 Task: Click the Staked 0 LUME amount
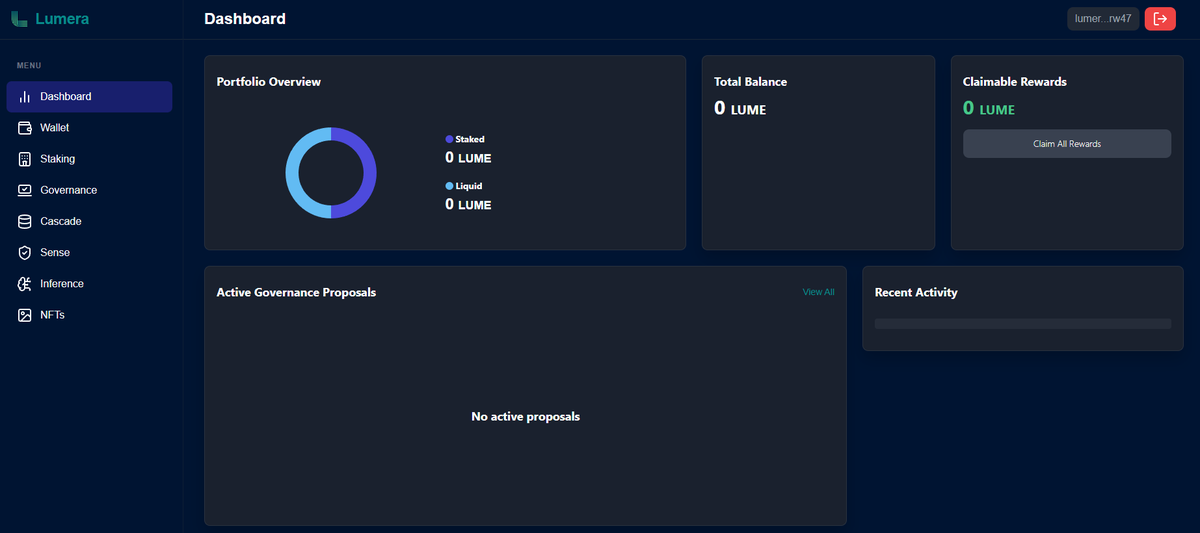(468, 158)
